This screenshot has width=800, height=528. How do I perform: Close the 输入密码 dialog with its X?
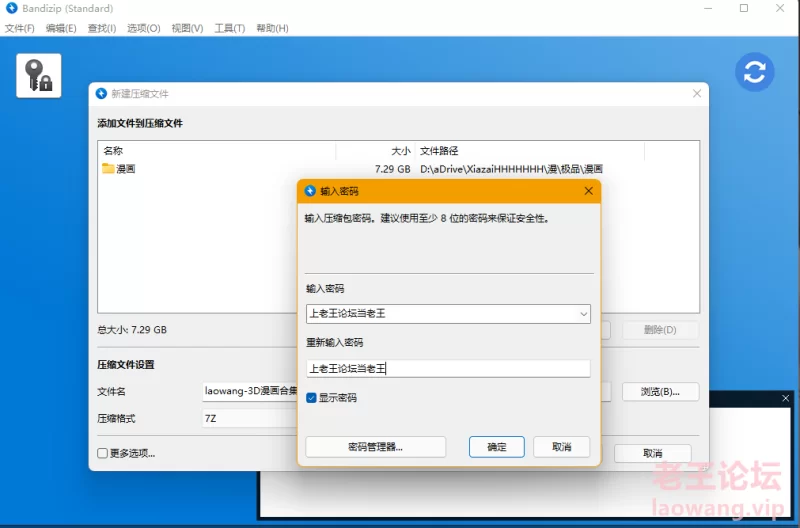588,191
